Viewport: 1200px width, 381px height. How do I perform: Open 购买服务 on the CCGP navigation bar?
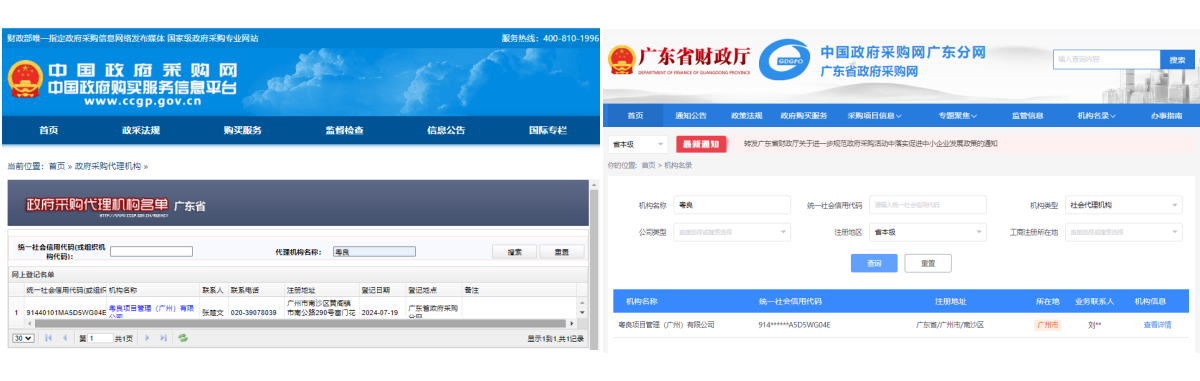tap(242, 131)
